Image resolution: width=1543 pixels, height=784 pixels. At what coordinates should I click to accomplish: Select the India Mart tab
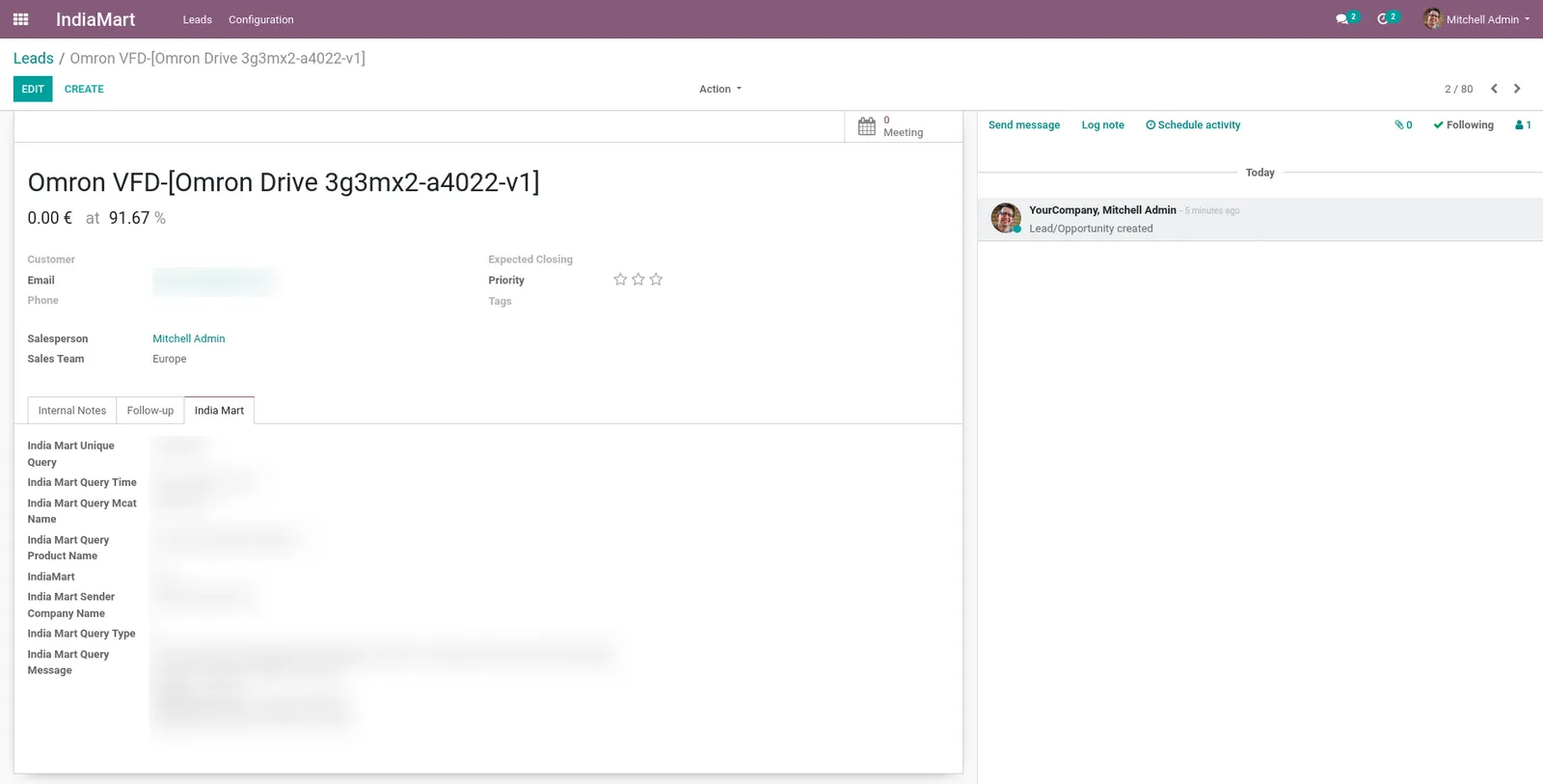coord(219,411)
